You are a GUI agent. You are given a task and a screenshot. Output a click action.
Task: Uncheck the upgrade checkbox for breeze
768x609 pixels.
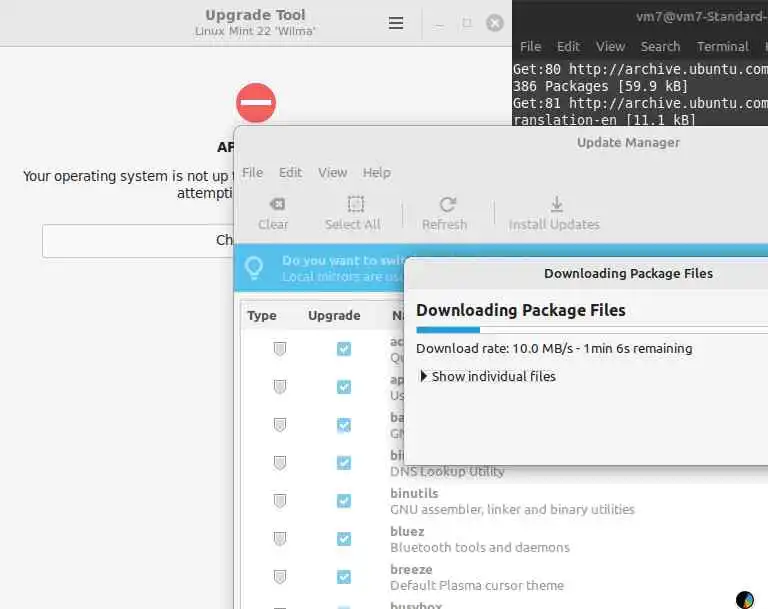(x=344, y=577)
